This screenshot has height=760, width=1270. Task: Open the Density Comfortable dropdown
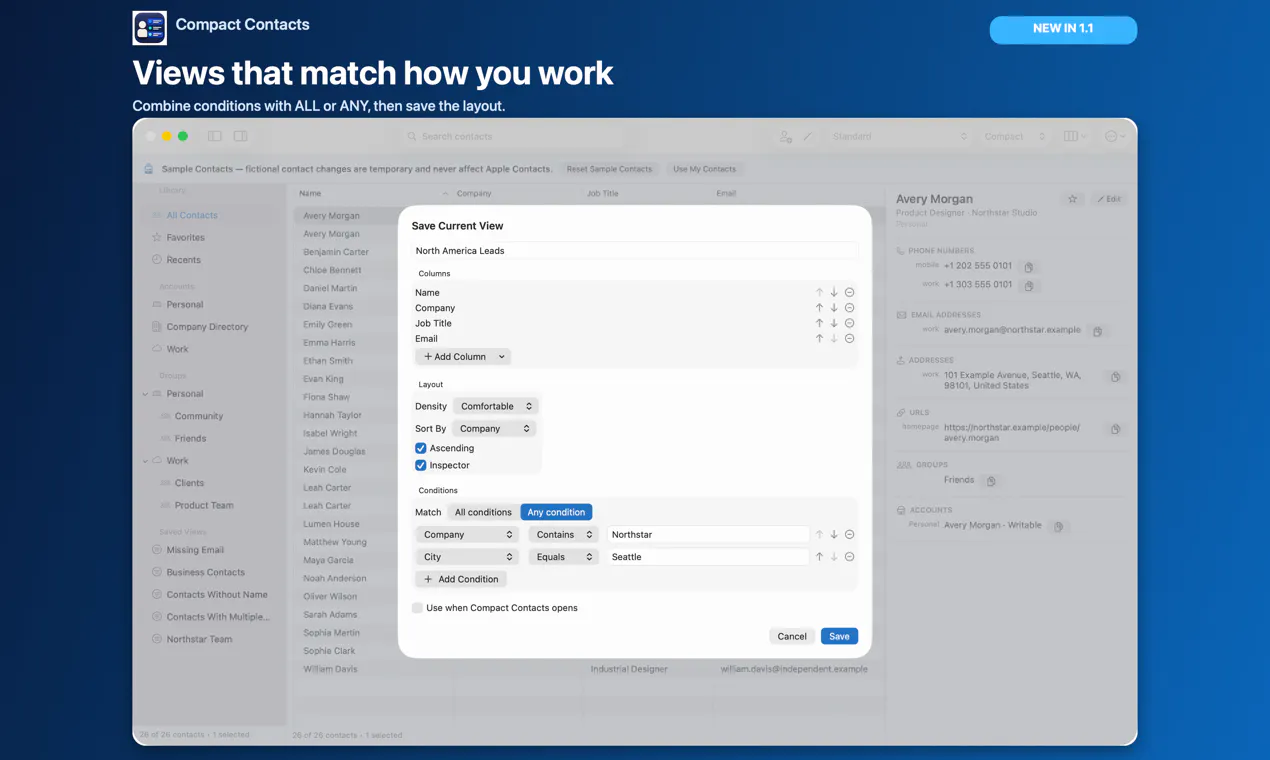[496, 406]
